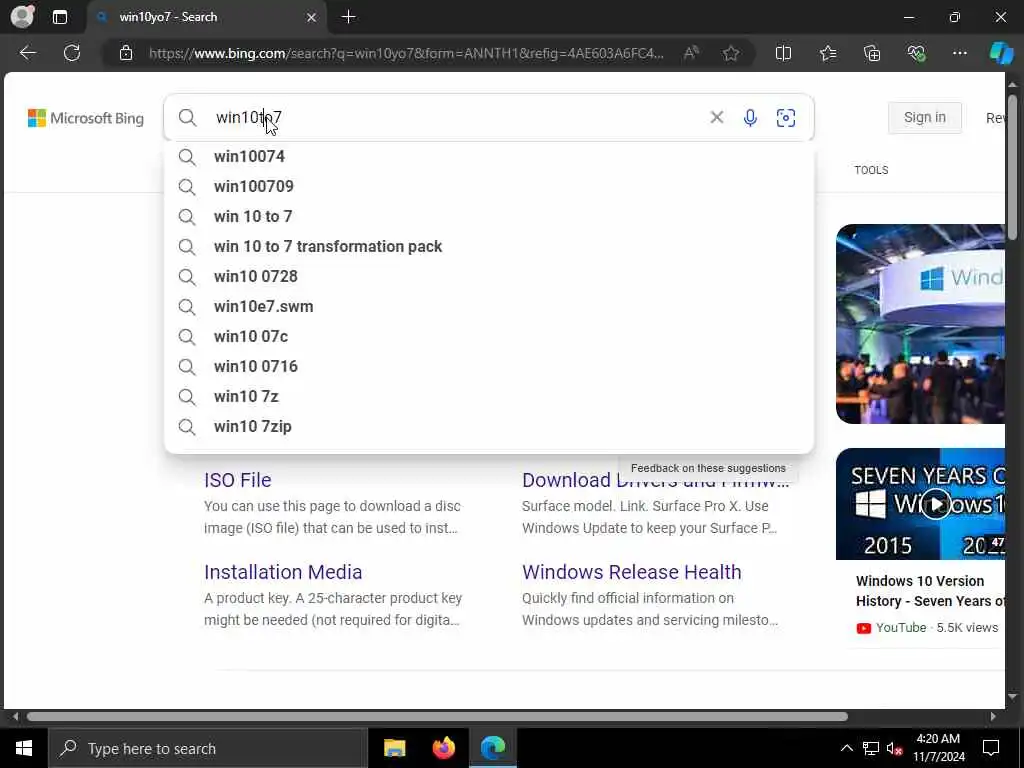1024x768 pixels.
Task: Open split screen view icon
Action: click(783, 53)
